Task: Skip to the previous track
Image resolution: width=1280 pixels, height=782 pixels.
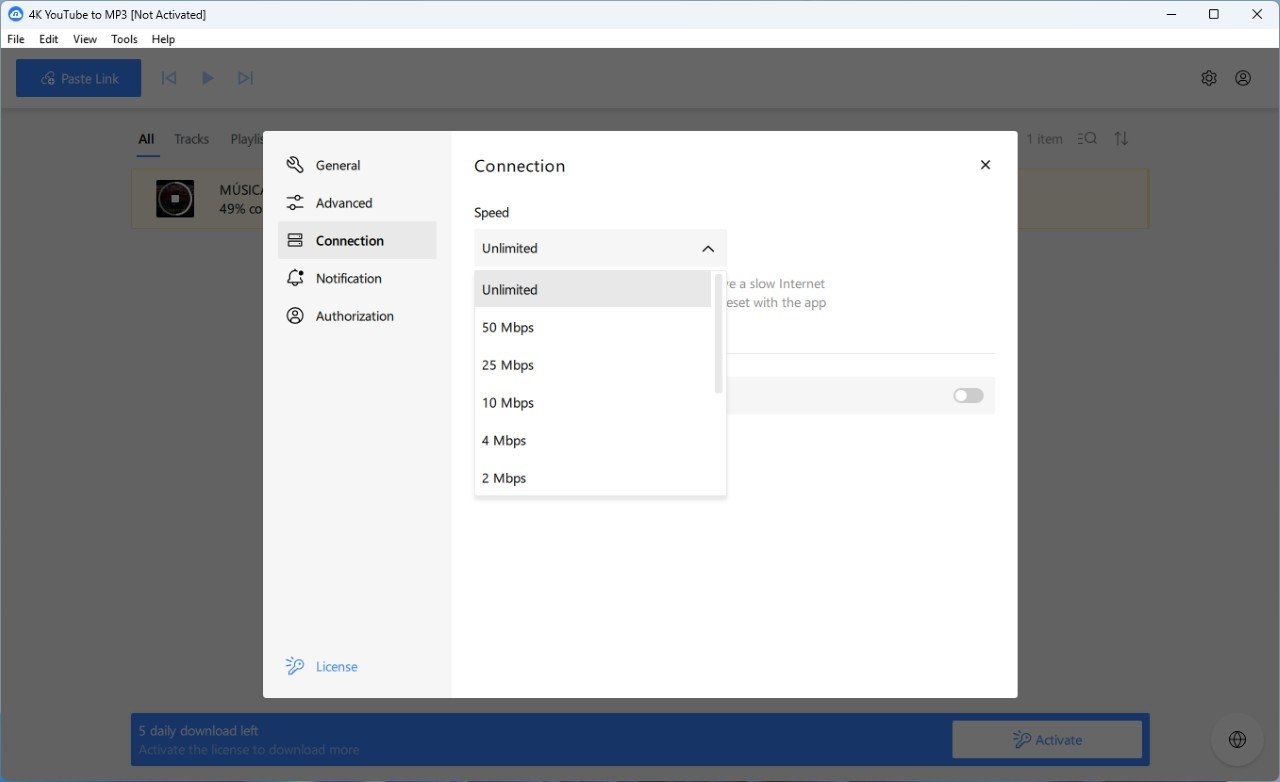Action: tap(169, 78)
